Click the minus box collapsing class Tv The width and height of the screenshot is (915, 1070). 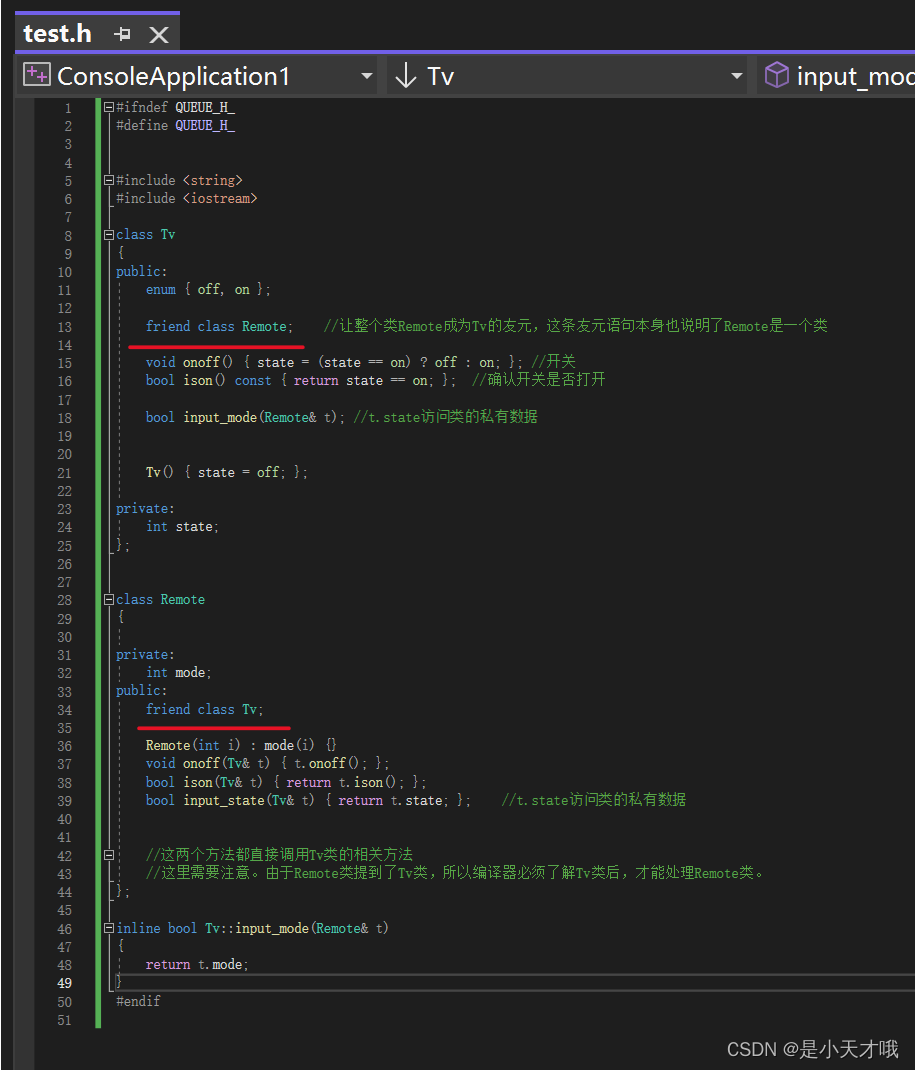point(108,234)
